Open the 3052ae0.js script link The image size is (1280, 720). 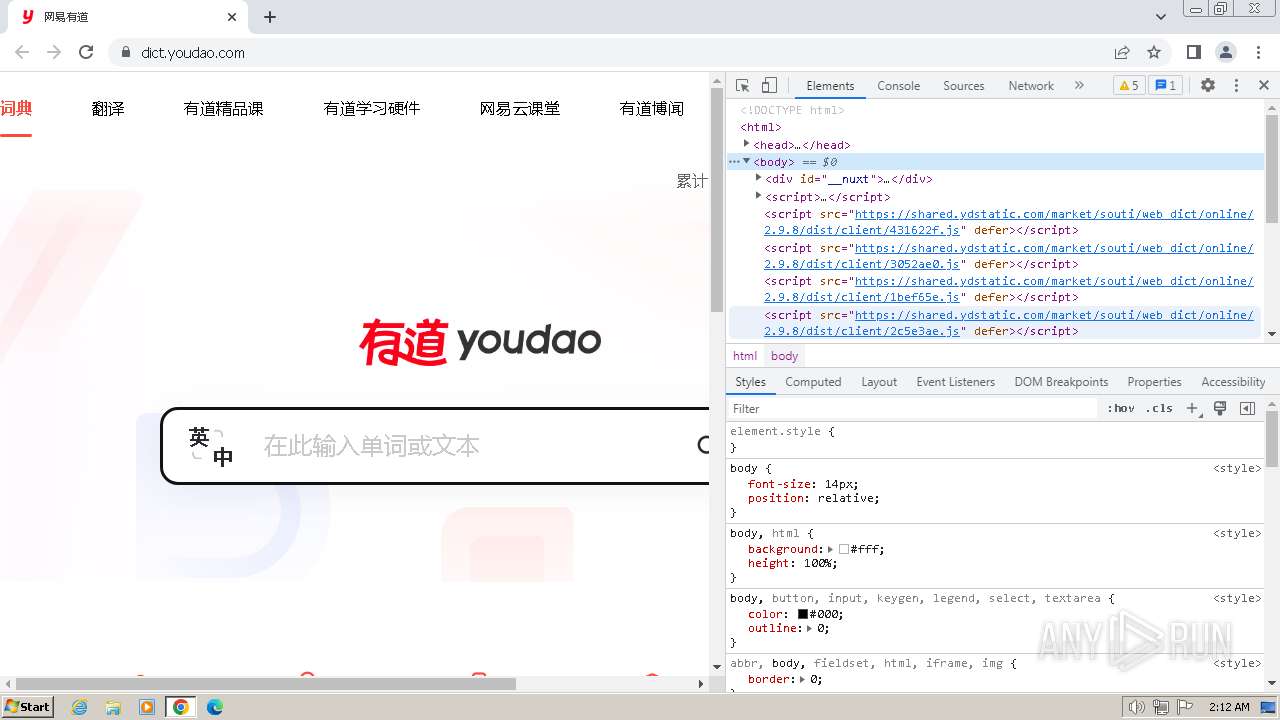pyautogui.click(x=1009, y=256)
